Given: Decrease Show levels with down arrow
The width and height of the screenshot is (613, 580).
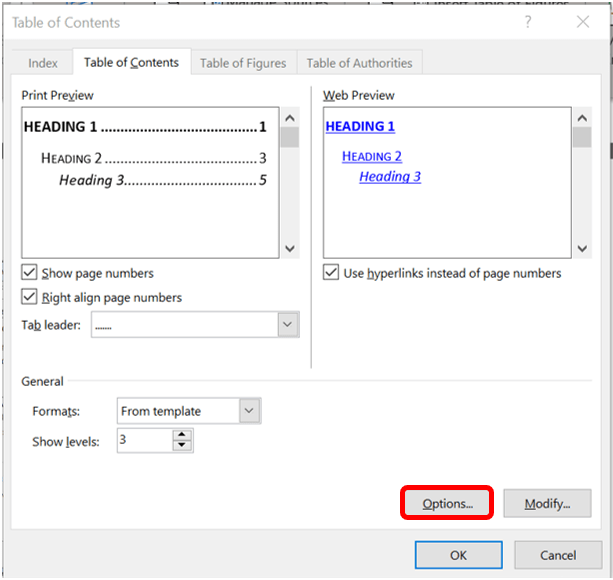Looking at the screenshot, I should pyautogui.click(x=181, y=446).
